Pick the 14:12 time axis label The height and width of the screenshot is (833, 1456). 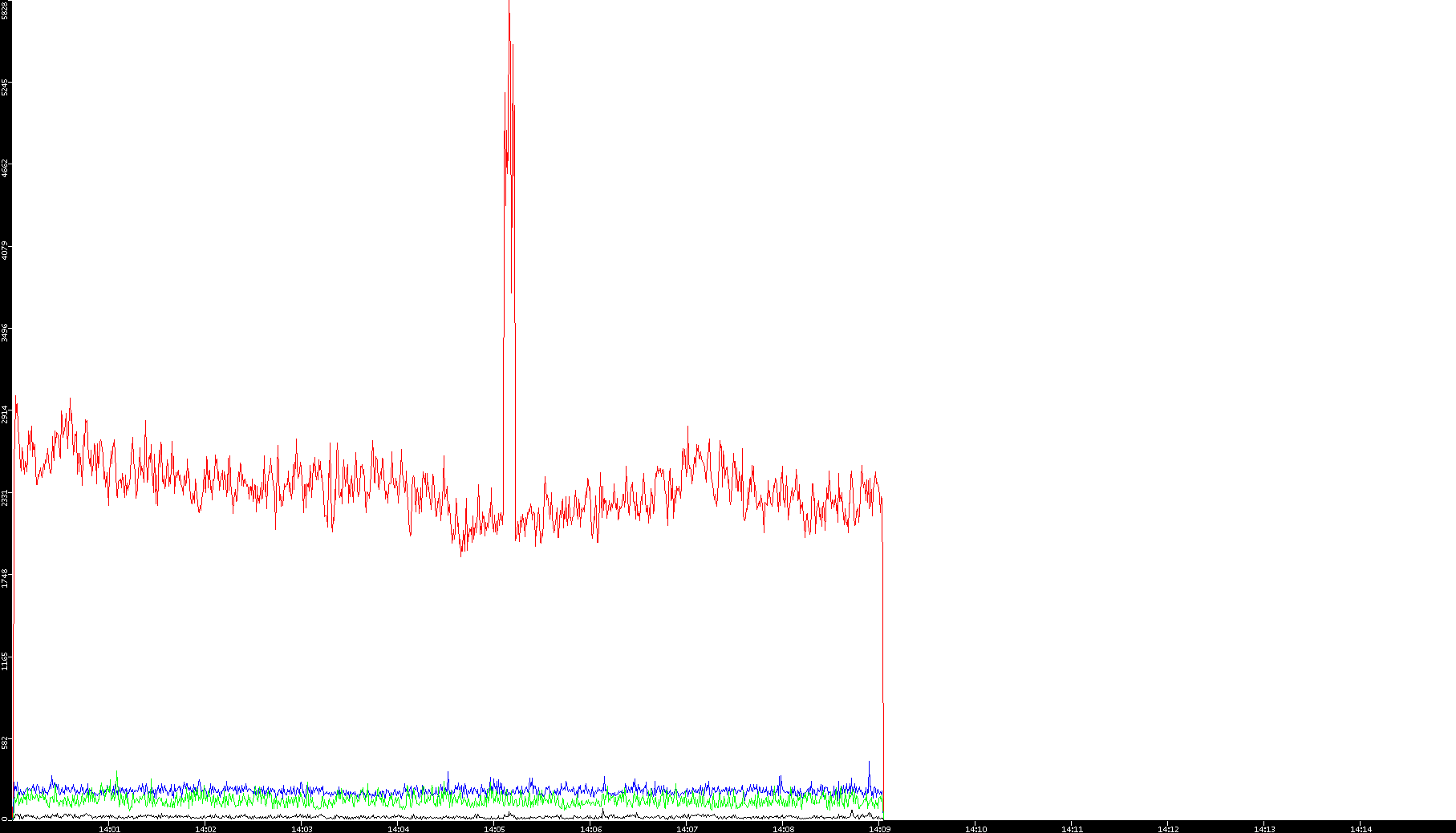[1168, 829]
